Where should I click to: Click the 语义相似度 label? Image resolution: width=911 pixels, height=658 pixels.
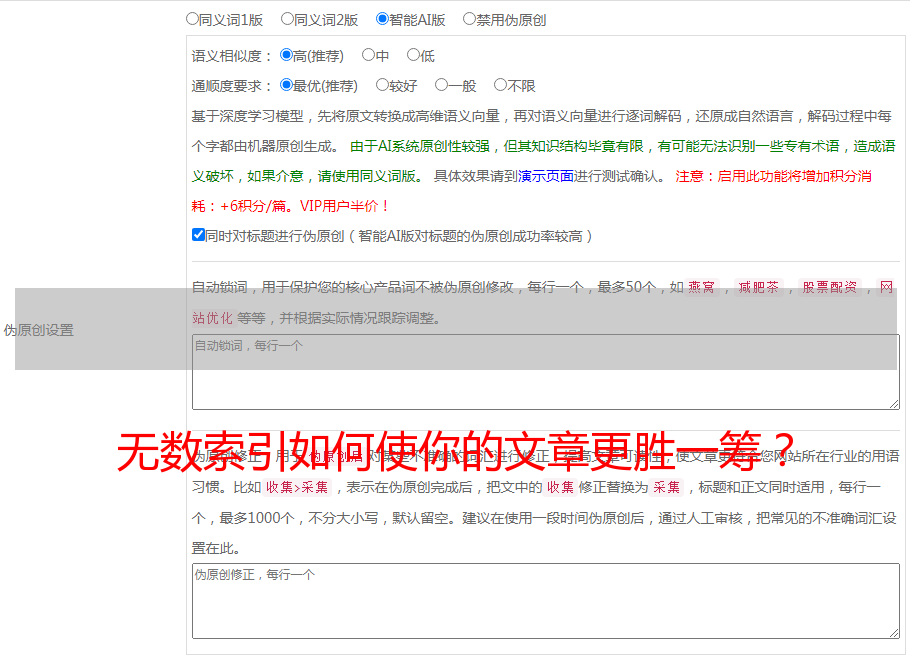click(231, 56)
